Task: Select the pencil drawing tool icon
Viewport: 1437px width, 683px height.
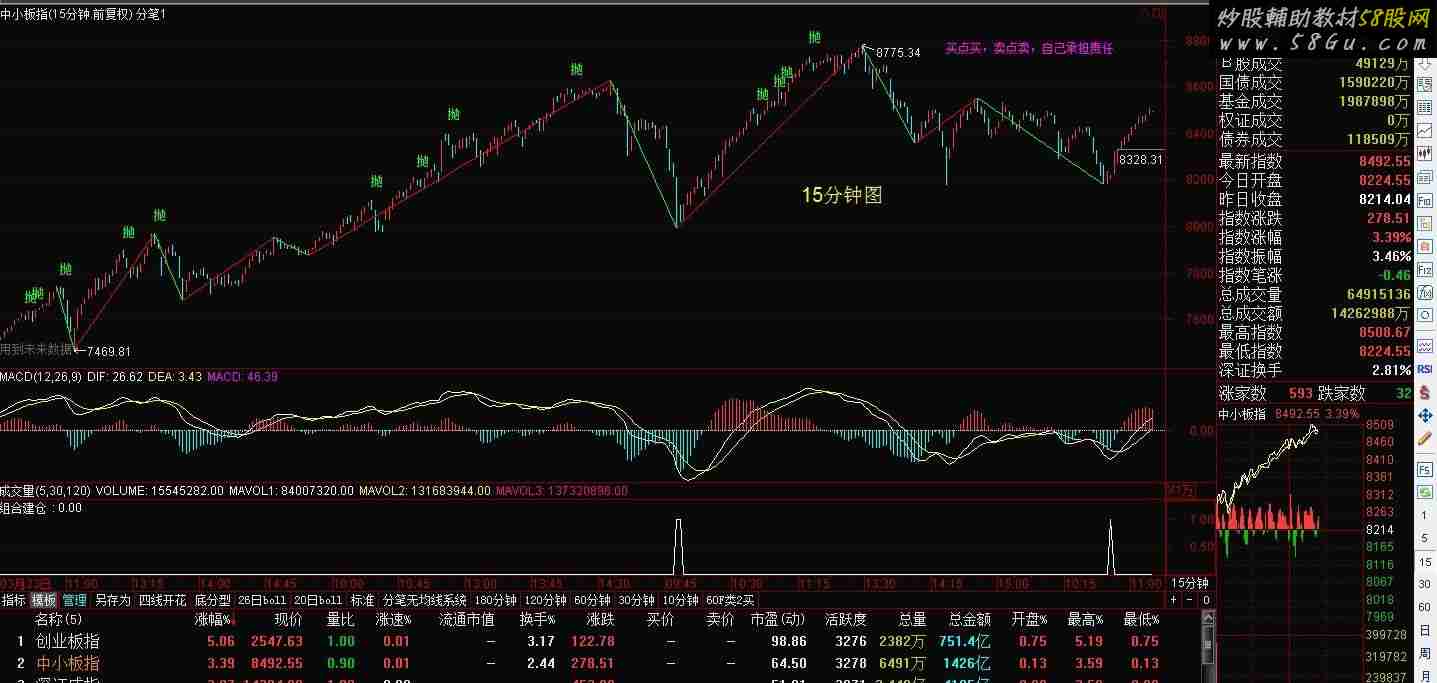Action: pos(1425,439)
